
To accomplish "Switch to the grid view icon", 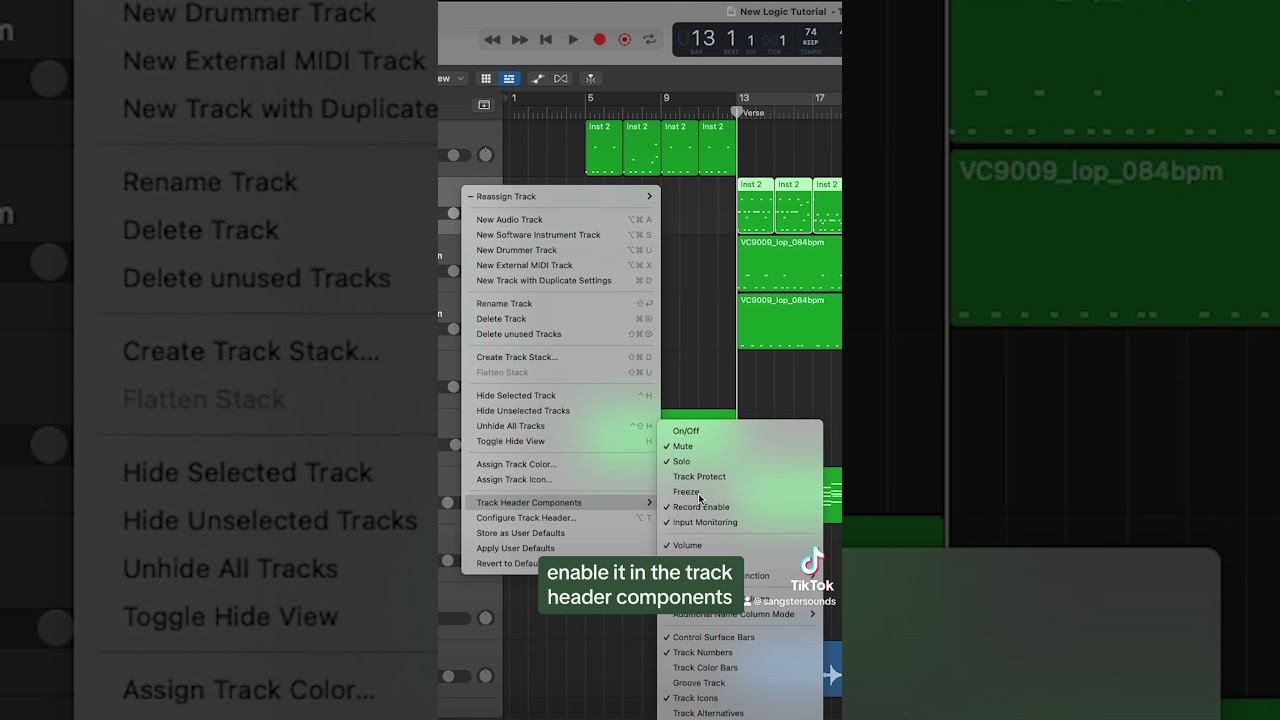I will [x=486, y=79].
